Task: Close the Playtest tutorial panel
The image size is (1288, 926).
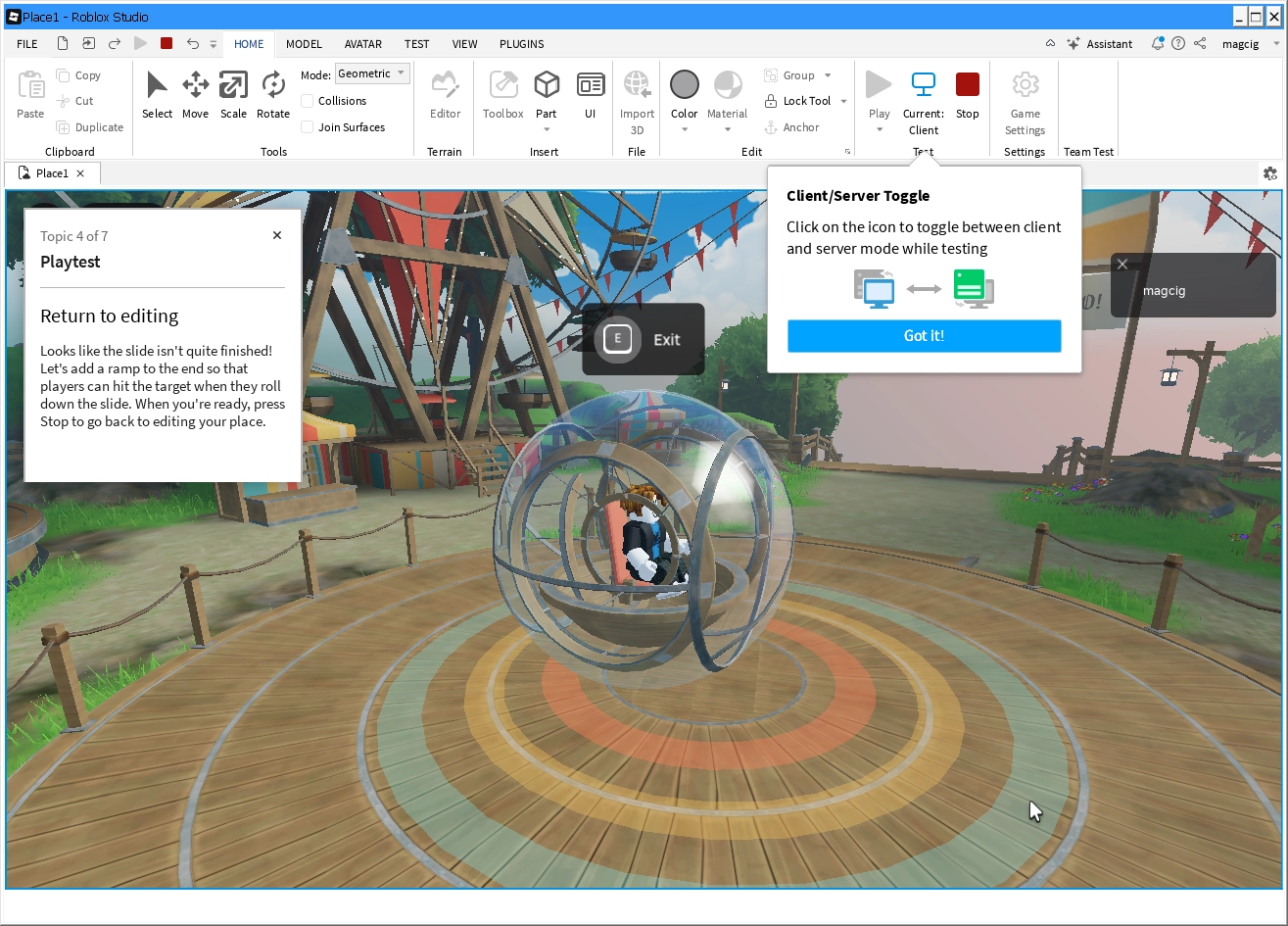Action: click(277, 235)
